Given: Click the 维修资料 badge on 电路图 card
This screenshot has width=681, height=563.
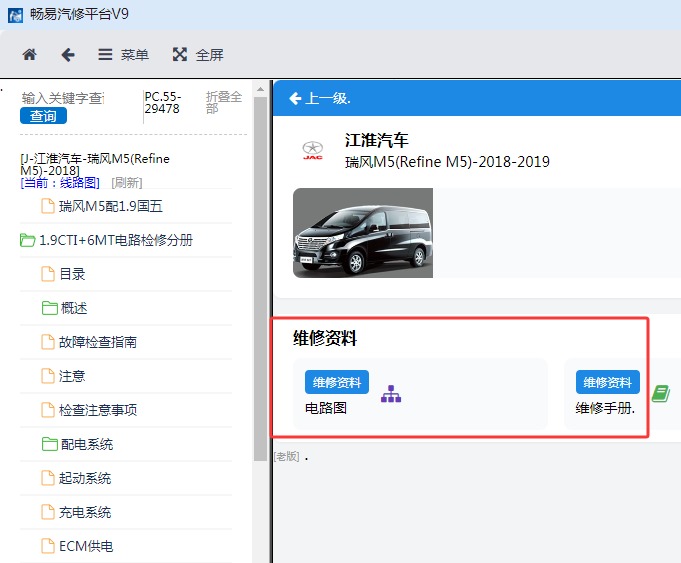Looking at the screenshot, I should click(x=337, y=382).
